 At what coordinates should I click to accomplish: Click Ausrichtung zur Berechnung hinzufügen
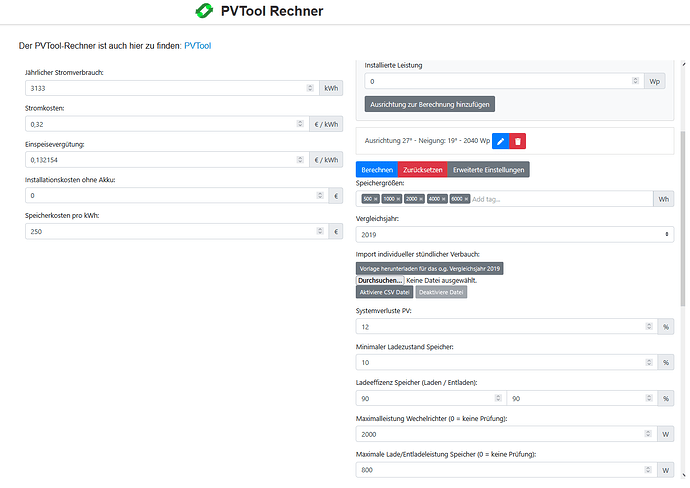pos(429,104)
